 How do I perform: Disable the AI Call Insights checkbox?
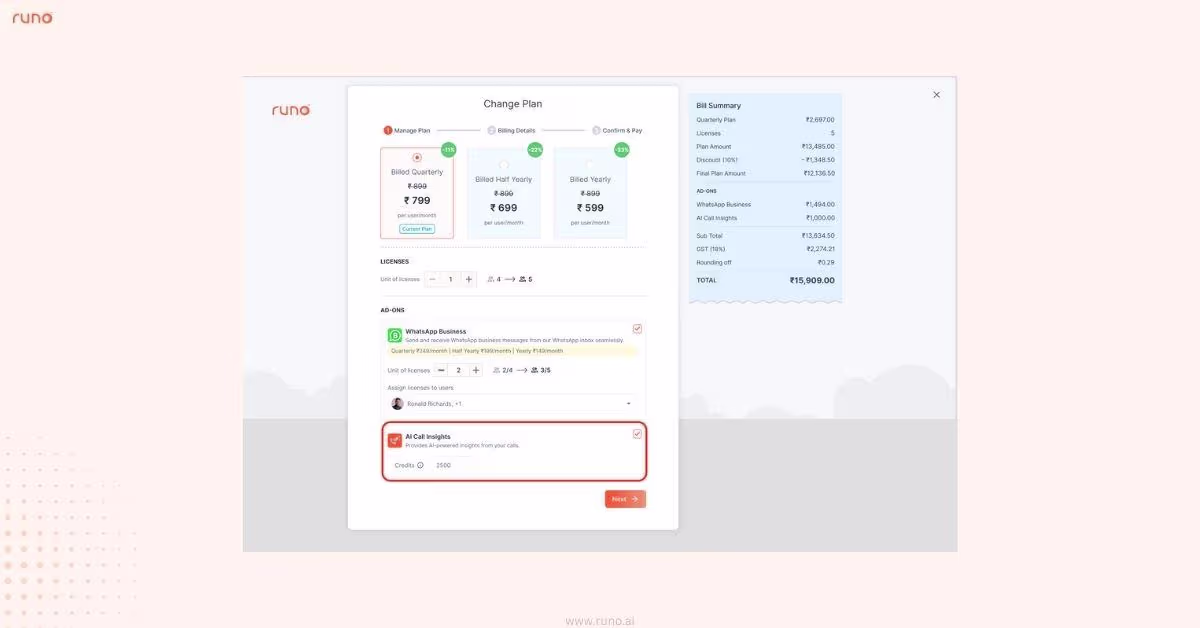pyautogui.click(x=638, y=433)
